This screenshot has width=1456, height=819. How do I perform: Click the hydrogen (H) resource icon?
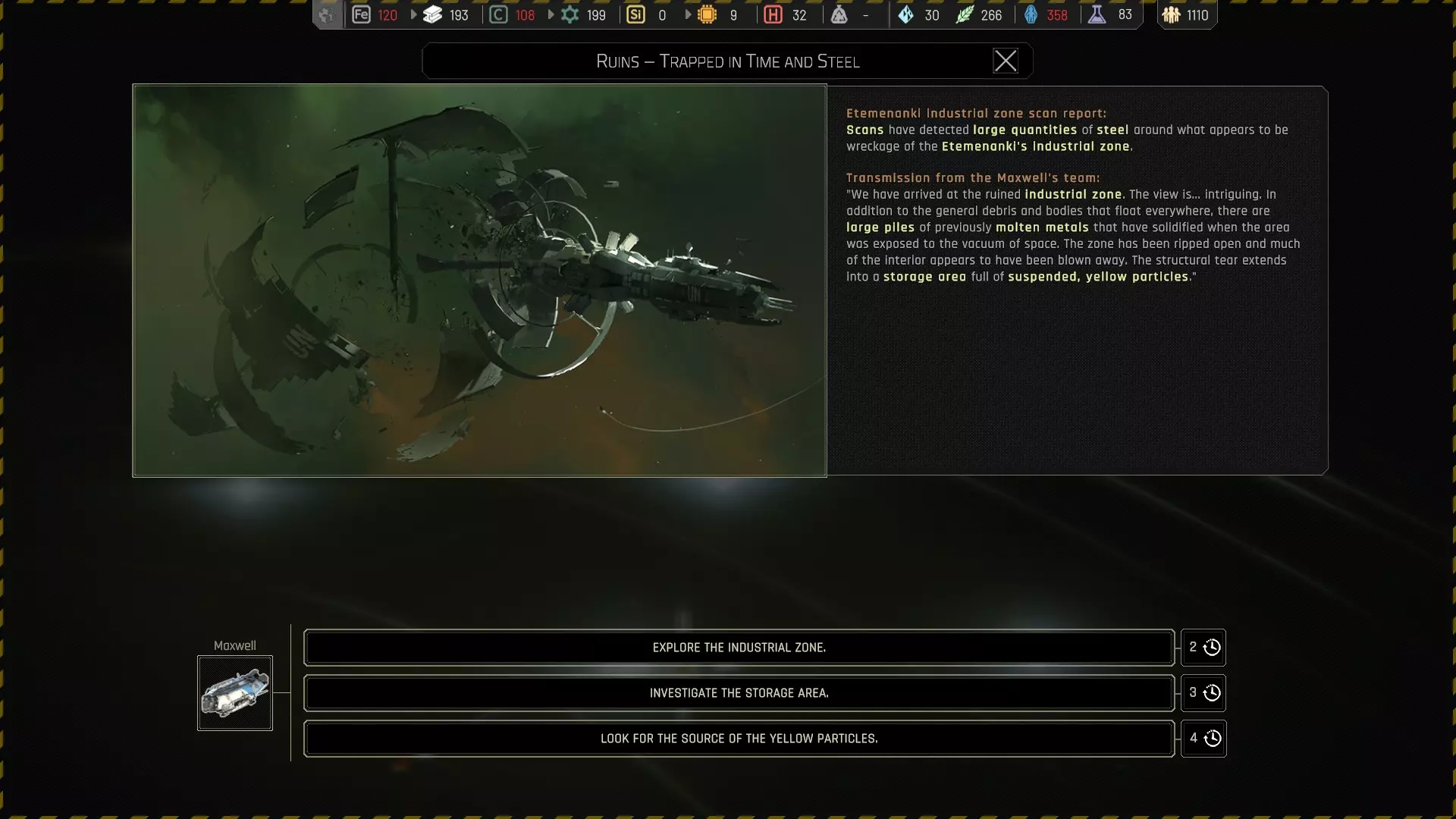tap(773, 14)
